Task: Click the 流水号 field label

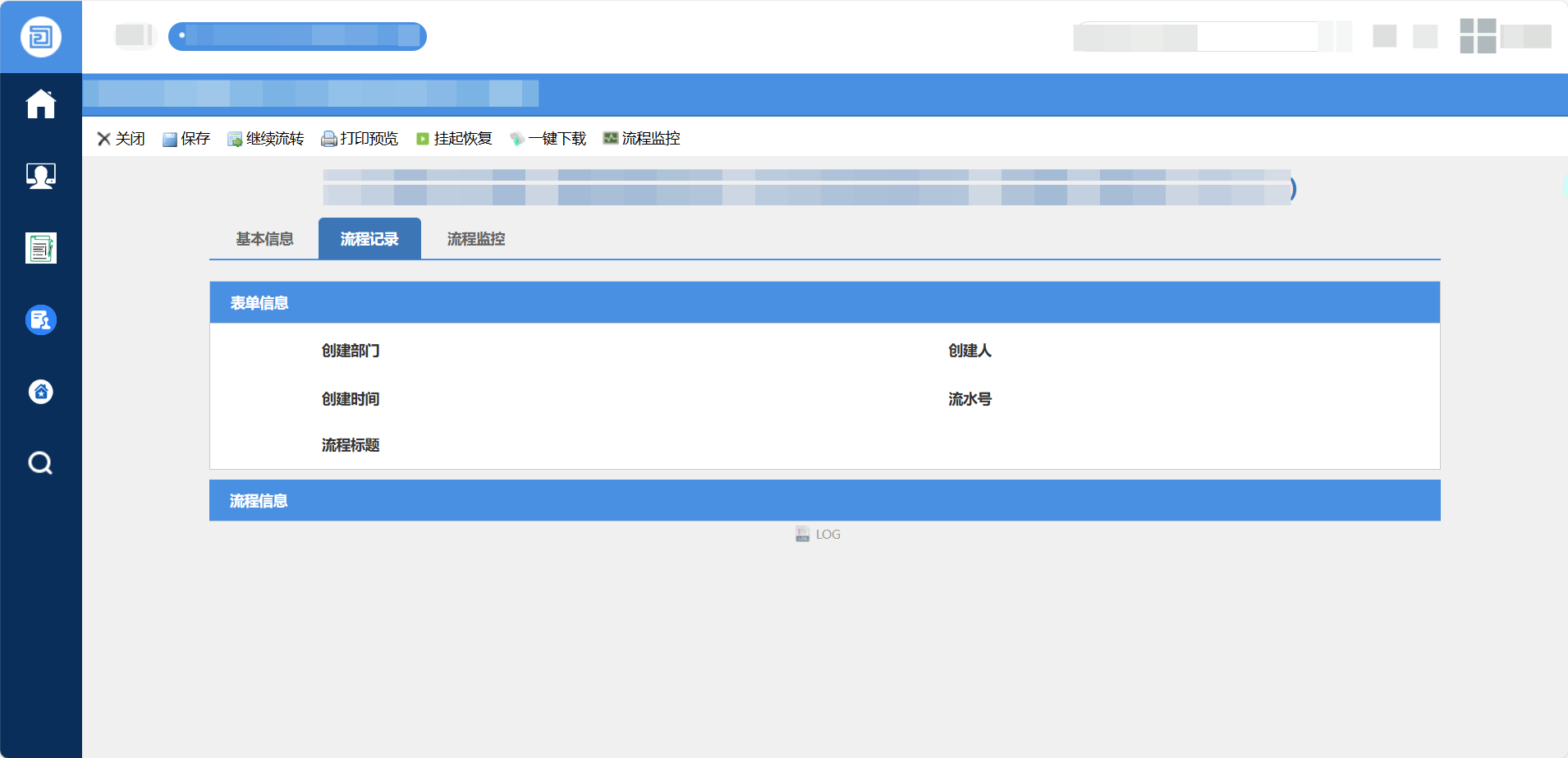Action: (x=970, y=399)
